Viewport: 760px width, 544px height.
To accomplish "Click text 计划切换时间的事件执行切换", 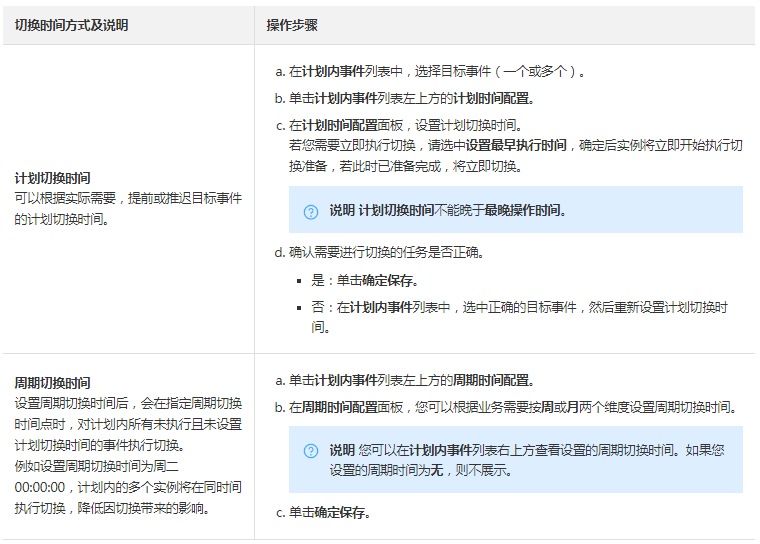I will (99, 445).
